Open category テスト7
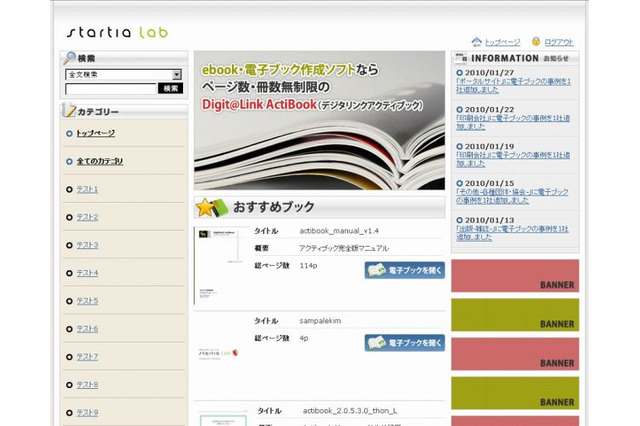 tap(87, 357)
